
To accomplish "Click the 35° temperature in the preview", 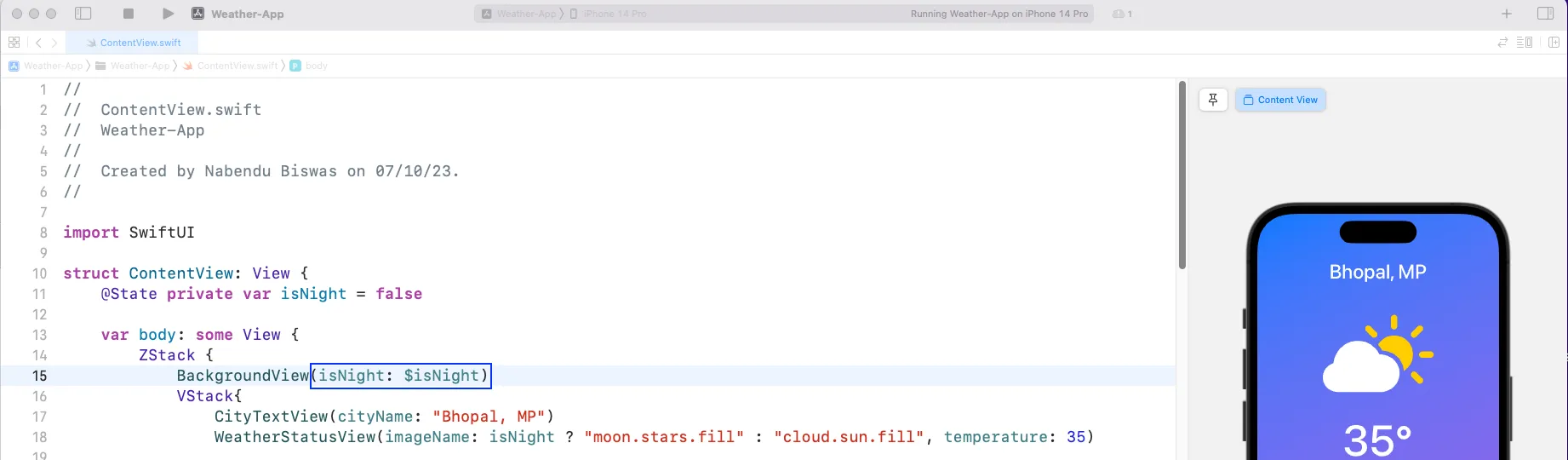I will point(1377,440).
